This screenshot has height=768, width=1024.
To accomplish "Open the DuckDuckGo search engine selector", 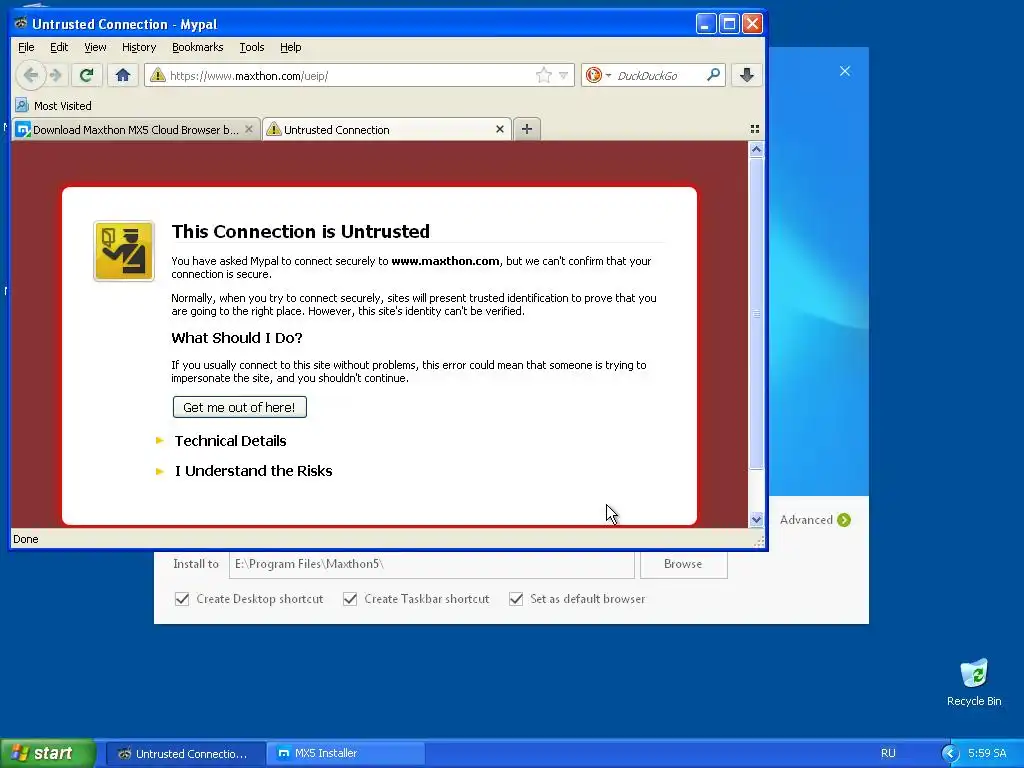I will click(598, 75).
